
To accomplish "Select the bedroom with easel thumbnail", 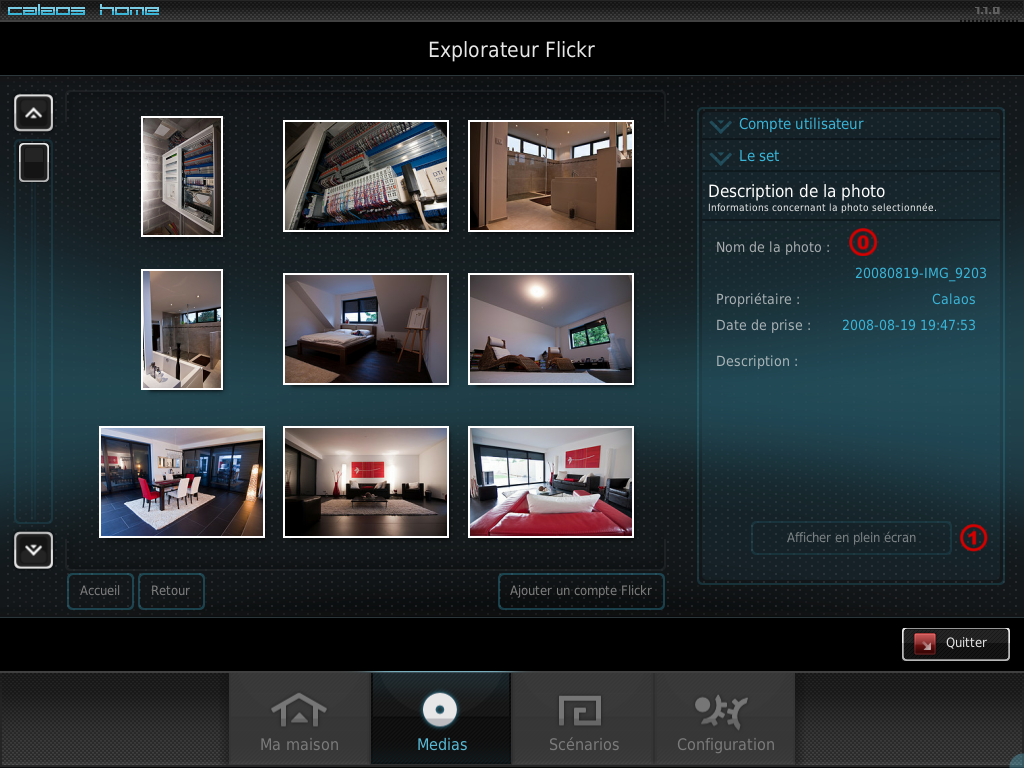I will point(366,328).
